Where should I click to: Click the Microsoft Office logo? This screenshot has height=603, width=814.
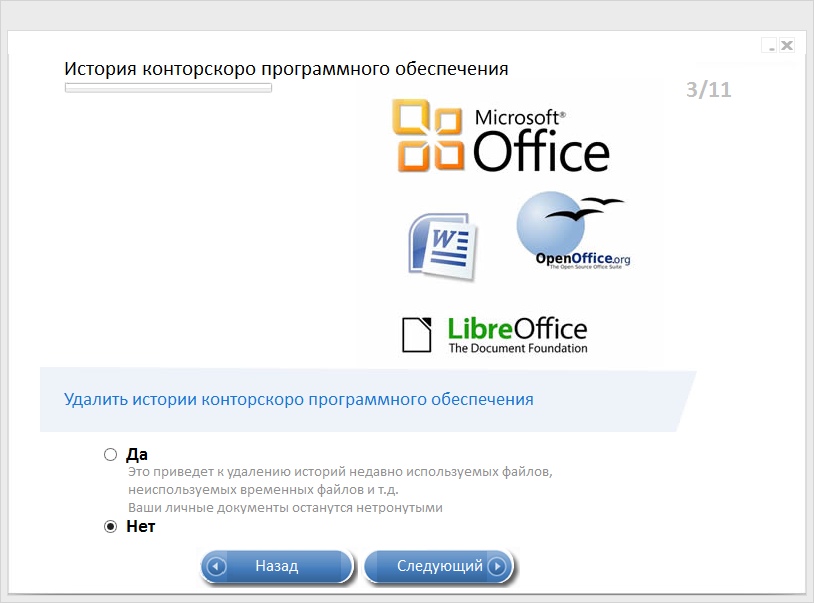pos(501,136)
